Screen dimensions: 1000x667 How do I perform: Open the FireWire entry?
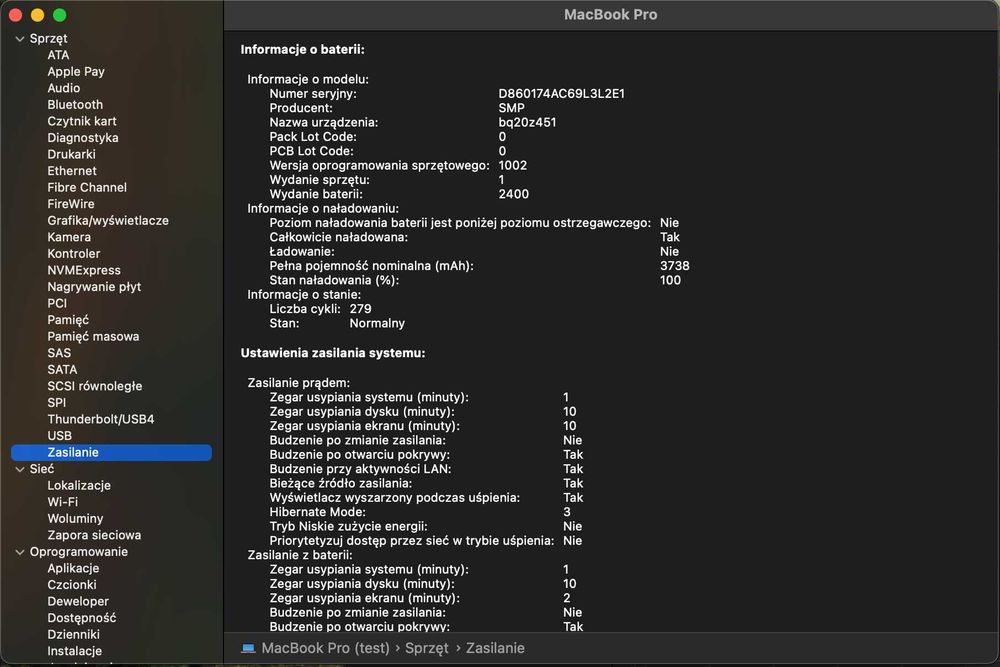click(71, 204)
